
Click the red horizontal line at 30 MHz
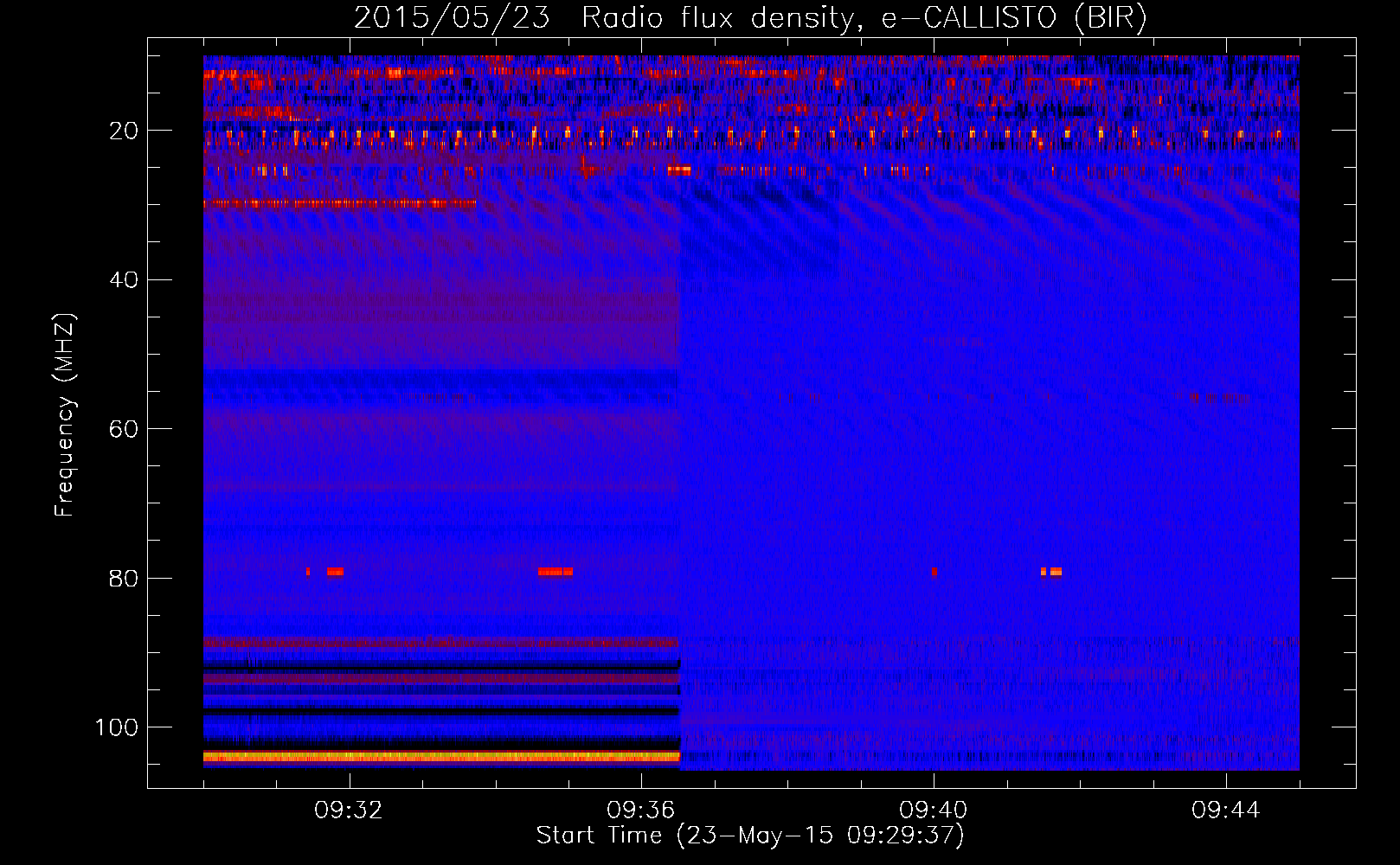pyautogui.click(x=339, y=204)
